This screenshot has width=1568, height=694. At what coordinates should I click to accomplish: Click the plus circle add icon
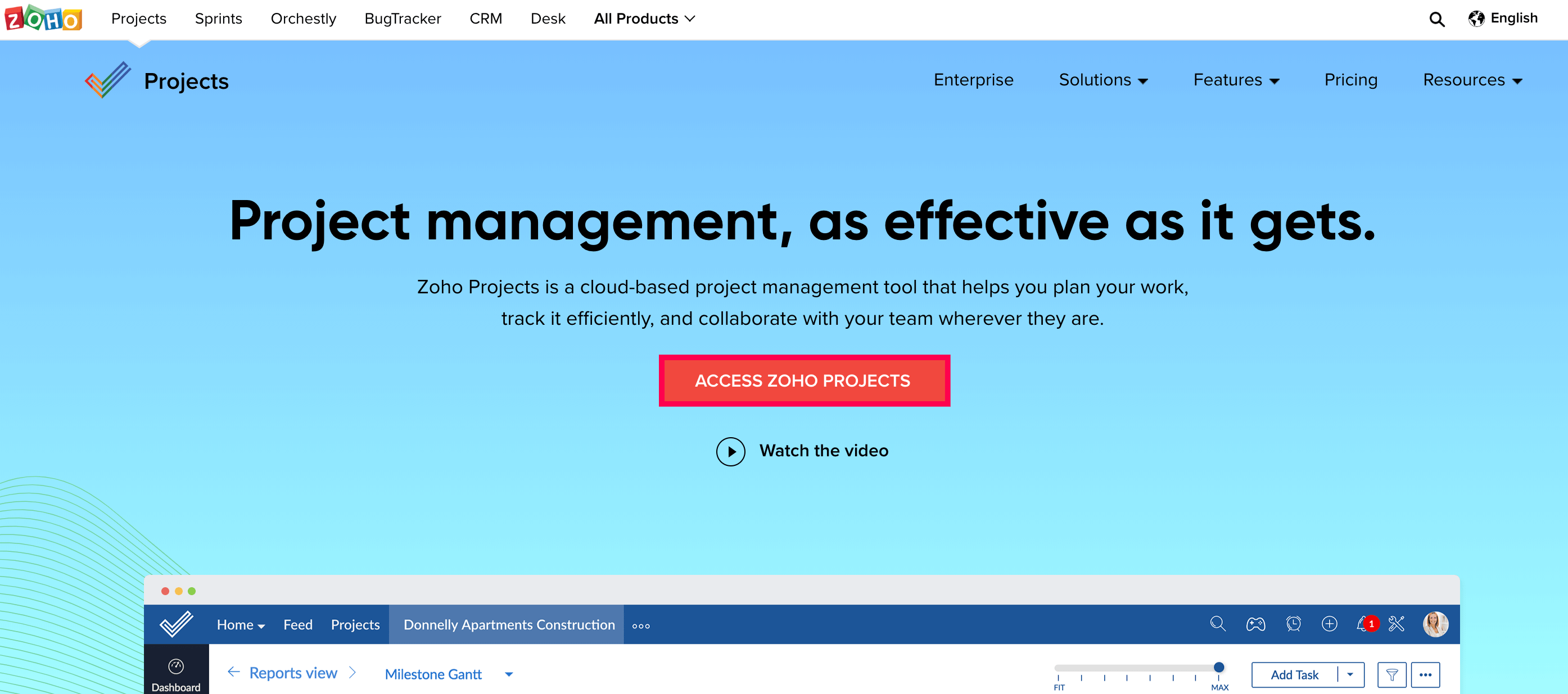coord(1330,624)
